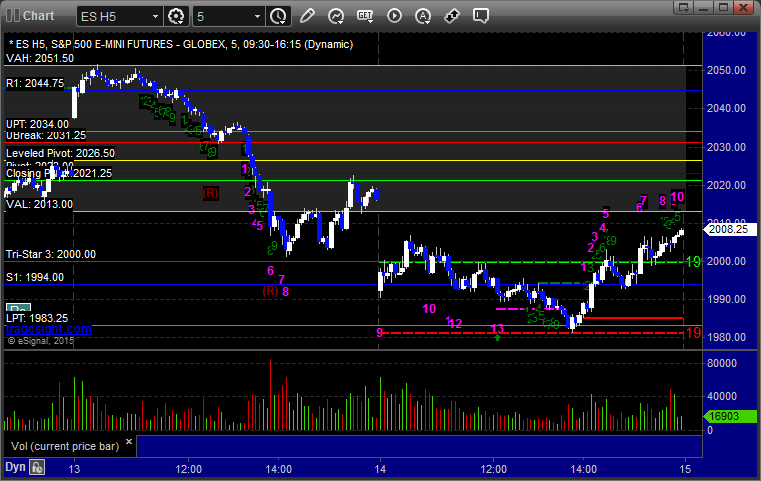Image resolution: width=761 pixels, height=481 pixels.
Task: Click the bar replay play button
Action: pyautogui.click(x=394, y=16)
